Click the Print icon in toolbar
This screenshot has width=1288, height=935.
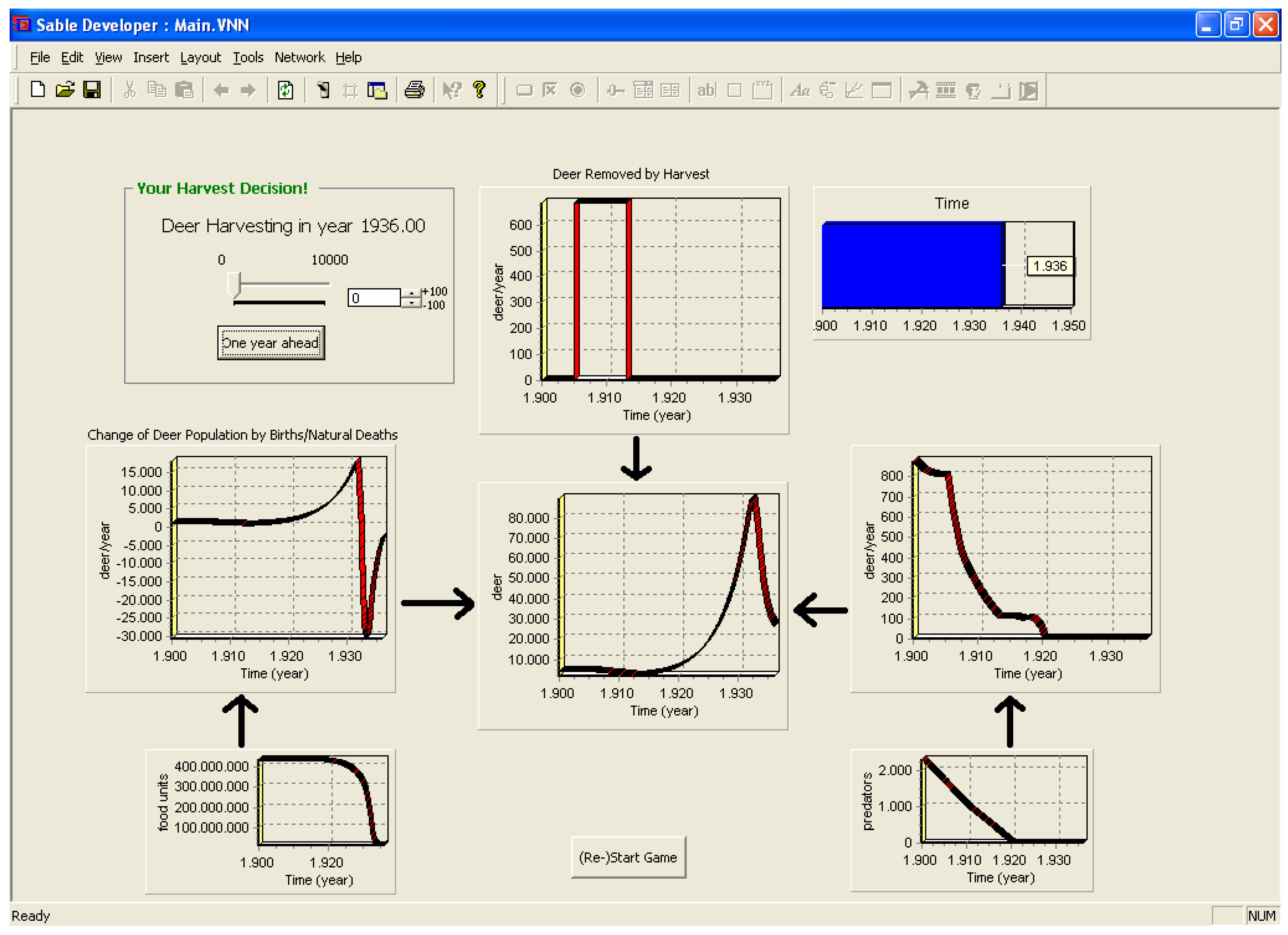(x=414, y=90)
